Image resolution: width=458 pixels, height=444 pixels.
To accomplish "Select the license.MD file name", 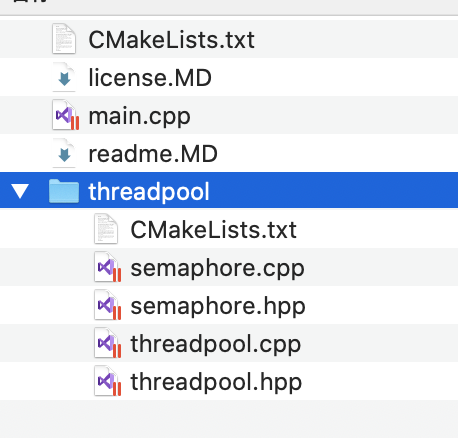I will pyautogui.click(x=150, y=77).
